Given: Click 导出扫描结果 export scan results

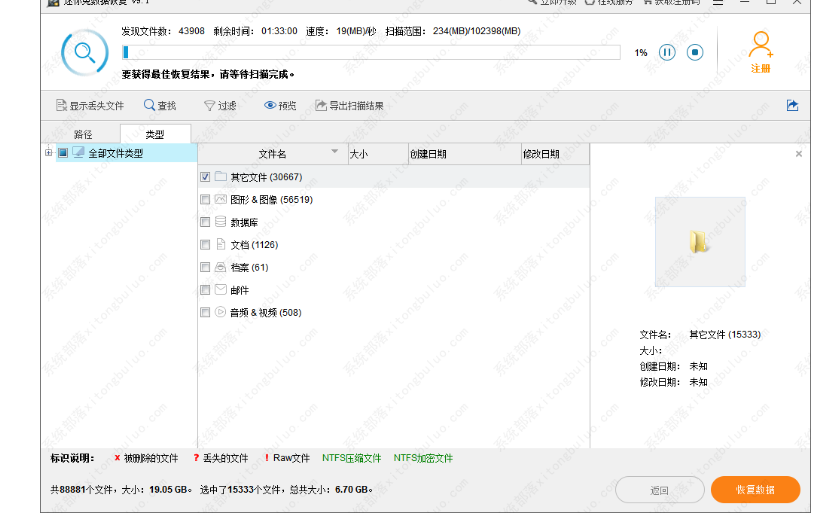Looking at the screenshot, I should click(x=349, y=105).
